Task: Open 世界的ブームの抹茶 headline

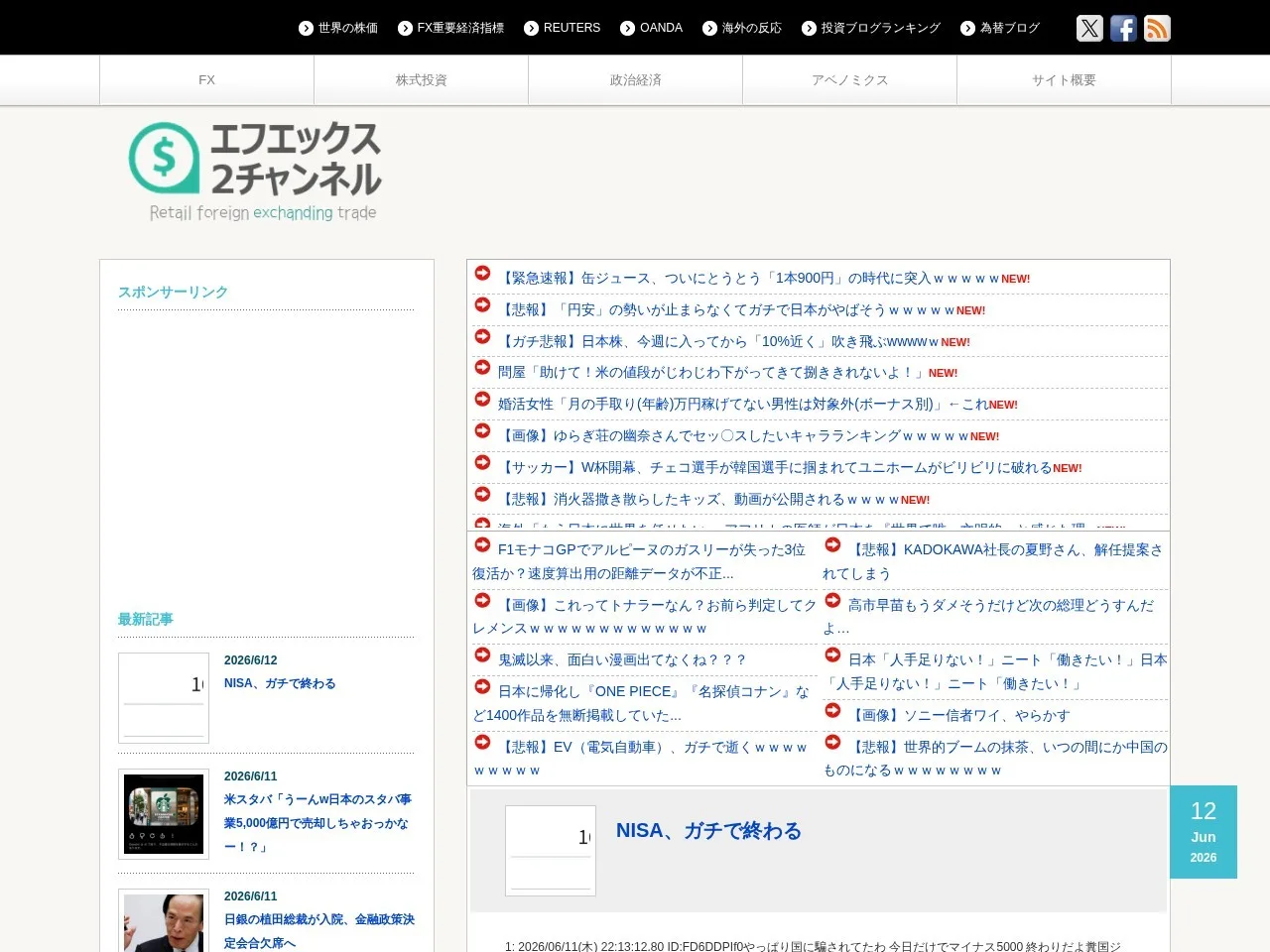Action: (x=995, y=759)
